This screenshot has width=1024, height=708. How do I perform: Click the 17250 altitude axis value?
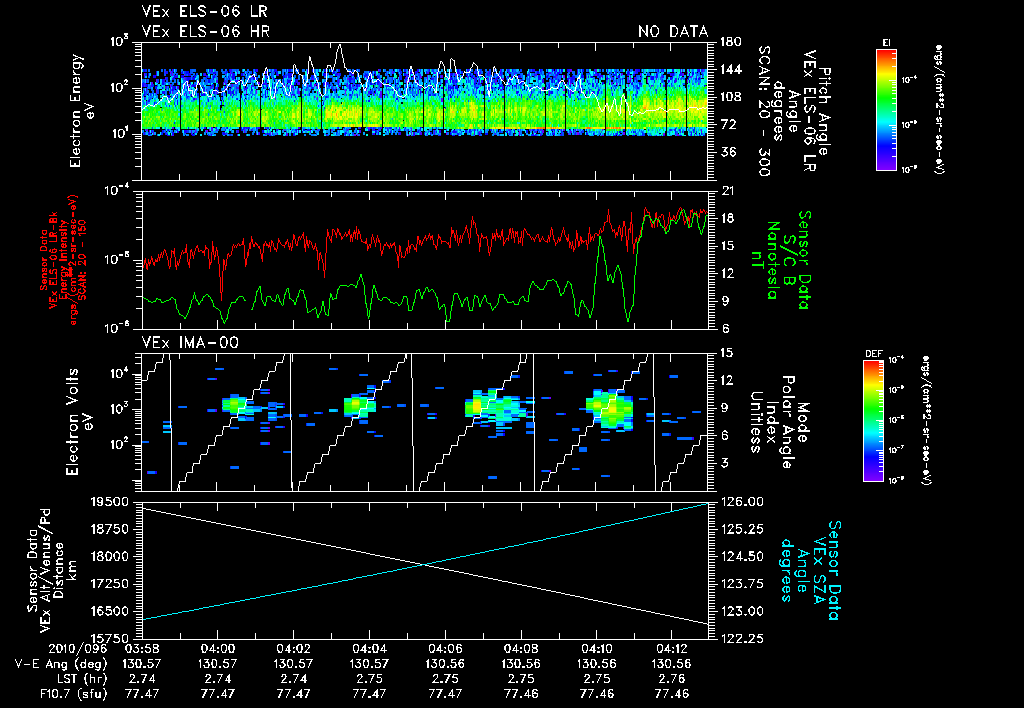112,584
